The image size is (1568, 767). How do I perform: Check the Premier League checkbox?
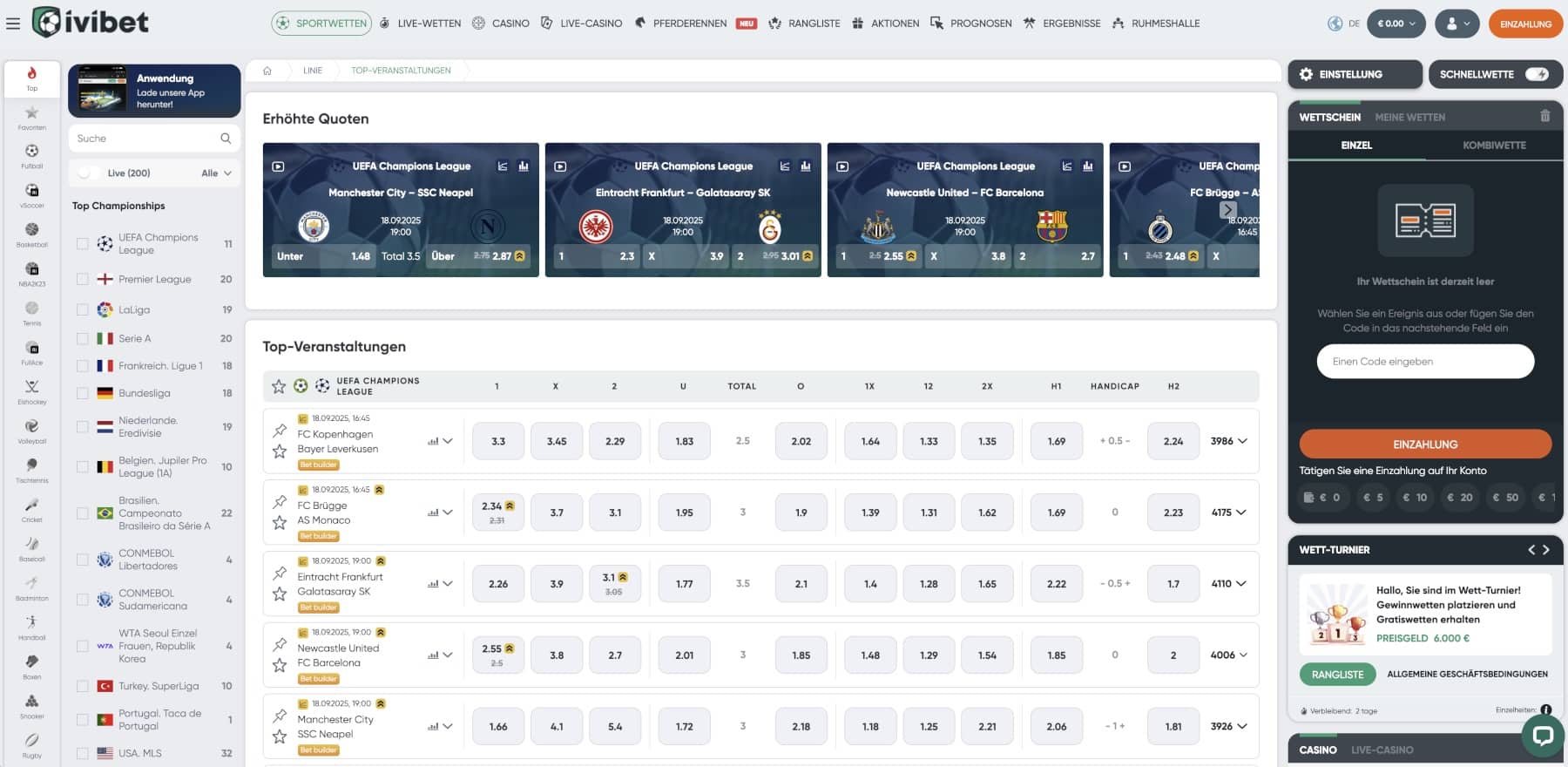coord(83,280)
